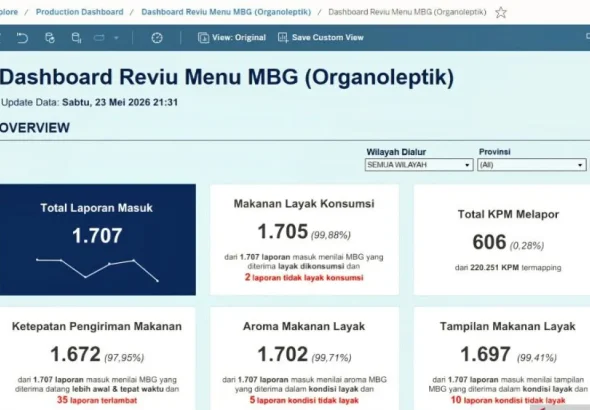Click the Makanan Layak Konsumsi value 1.705
Viewport: 590px width, 410px height.
(283, 231)
